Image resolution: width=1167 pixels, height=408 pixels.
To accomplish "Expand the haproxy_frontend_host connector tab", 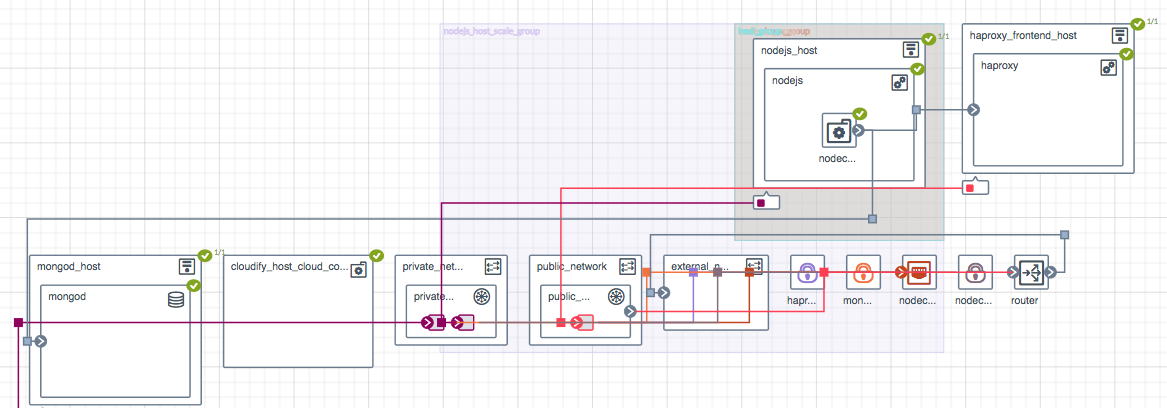I will point(975,188).
